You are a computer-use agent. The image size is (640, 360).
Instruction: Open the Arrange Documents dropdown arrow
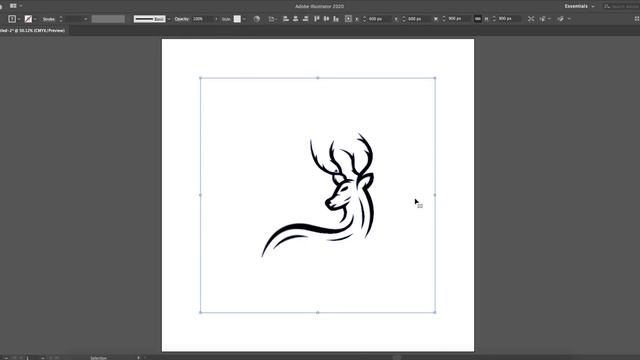point(21,6)
